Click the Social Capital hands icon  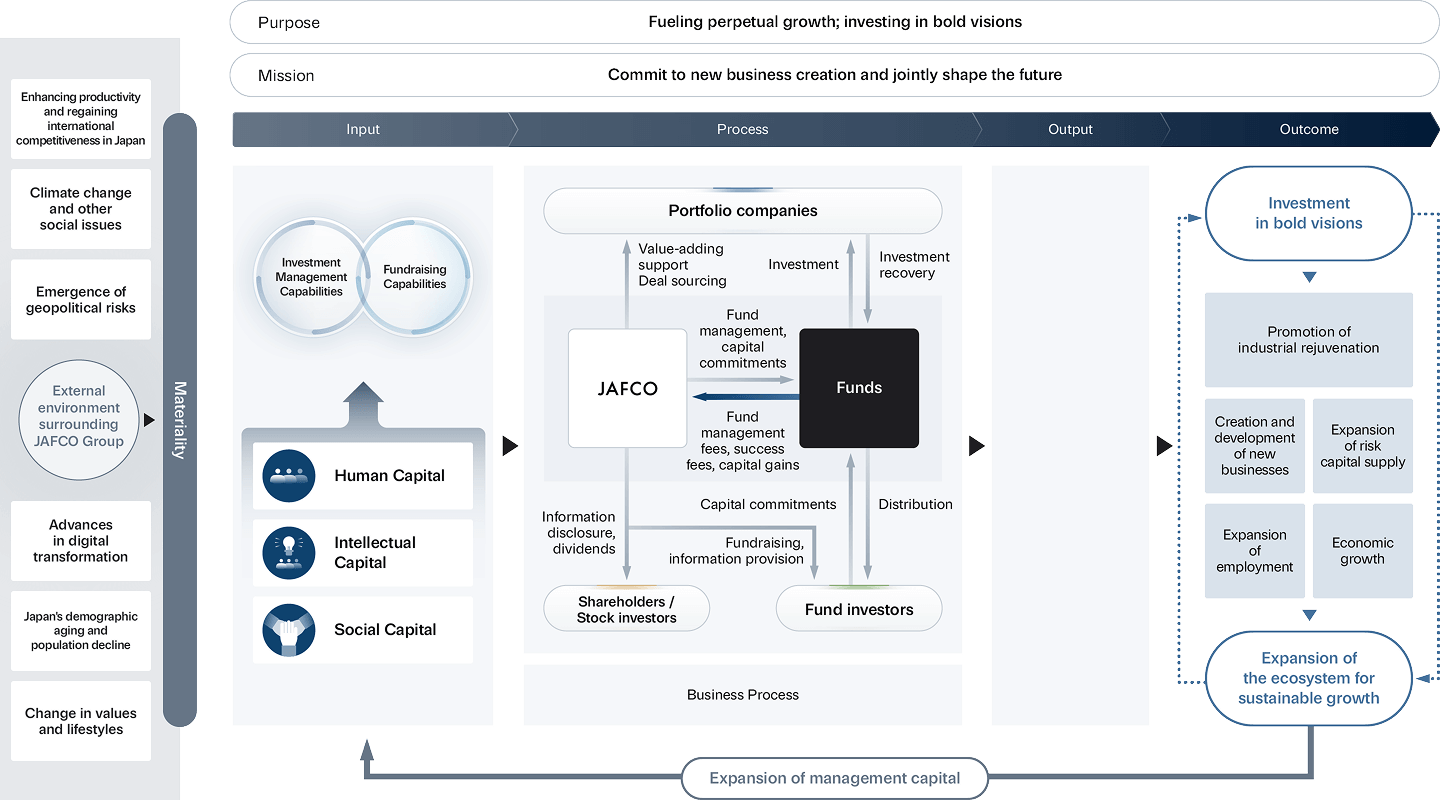[289, 630]
